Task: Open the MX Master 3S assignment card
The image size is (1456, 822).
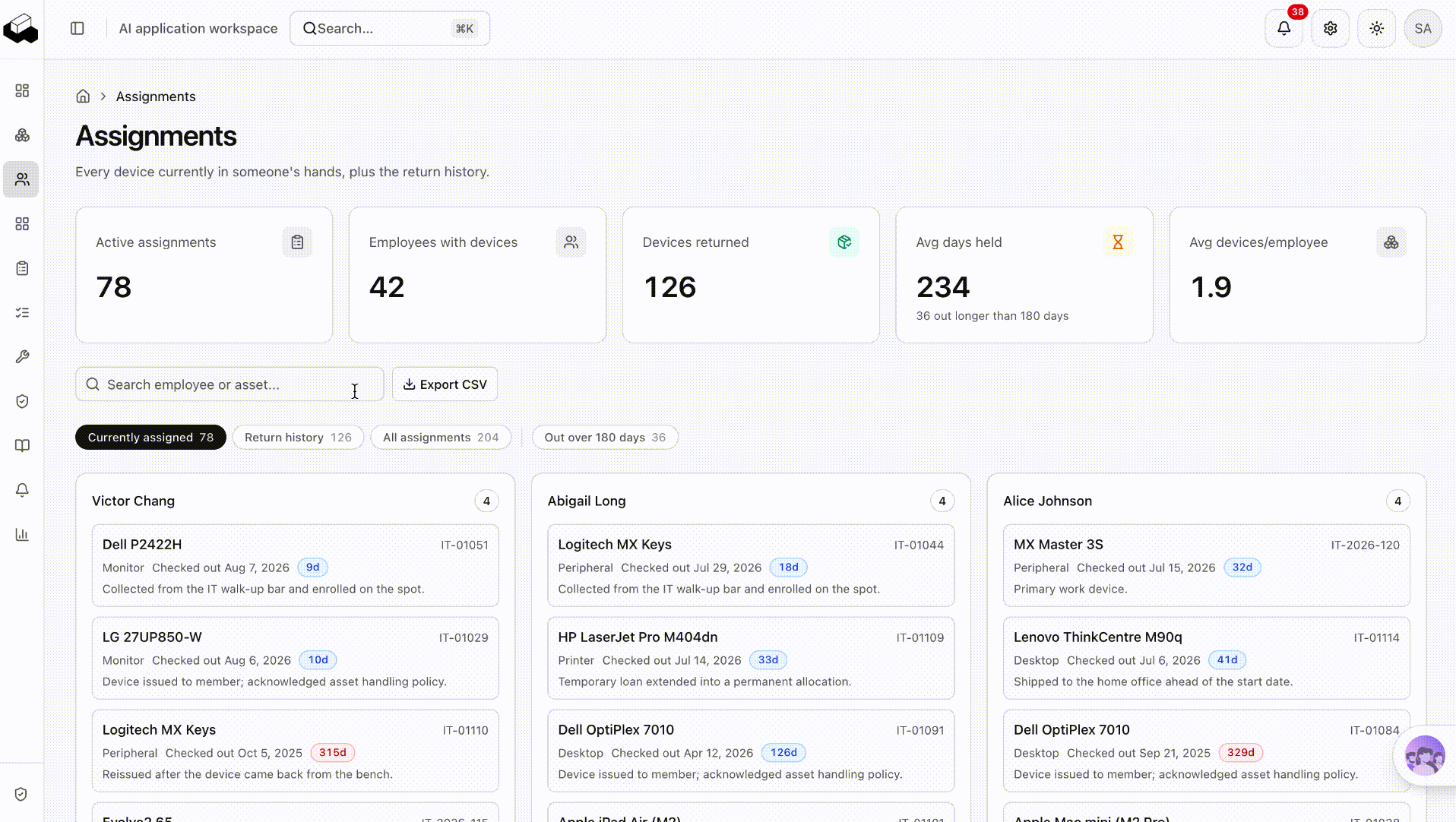Action: [x=1207, y=566]
